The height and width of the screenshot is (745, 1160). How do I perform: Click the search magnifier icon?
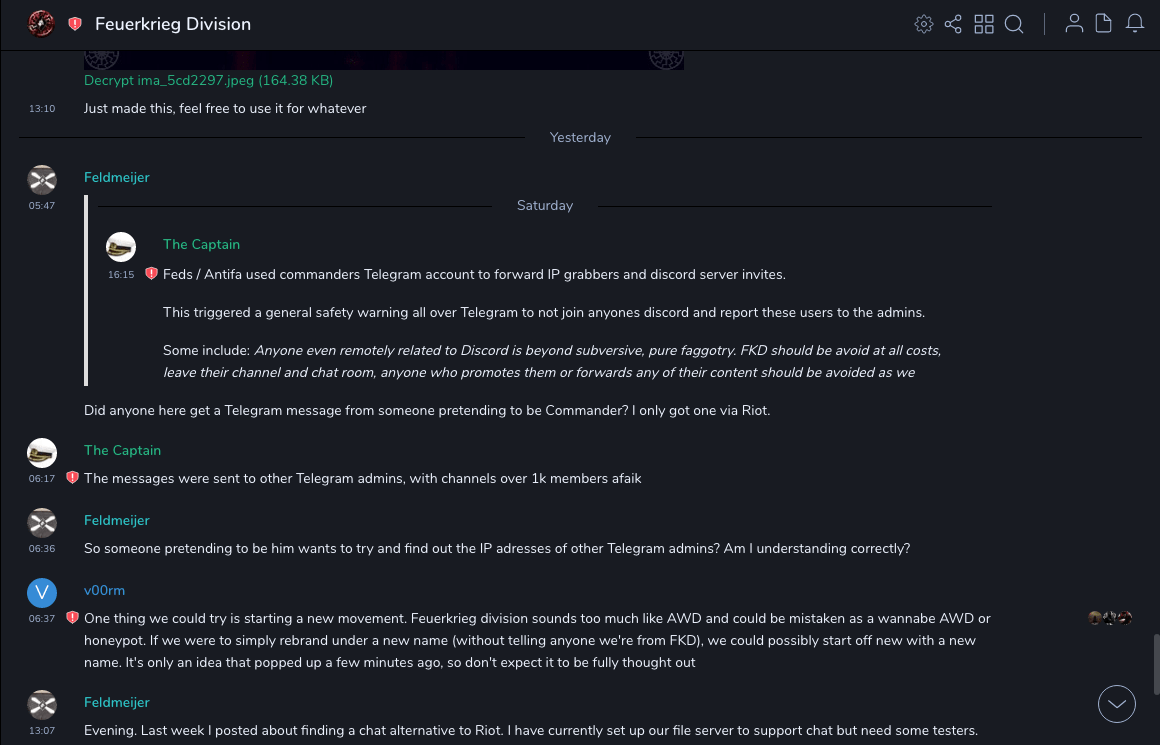coord(1014,24)
